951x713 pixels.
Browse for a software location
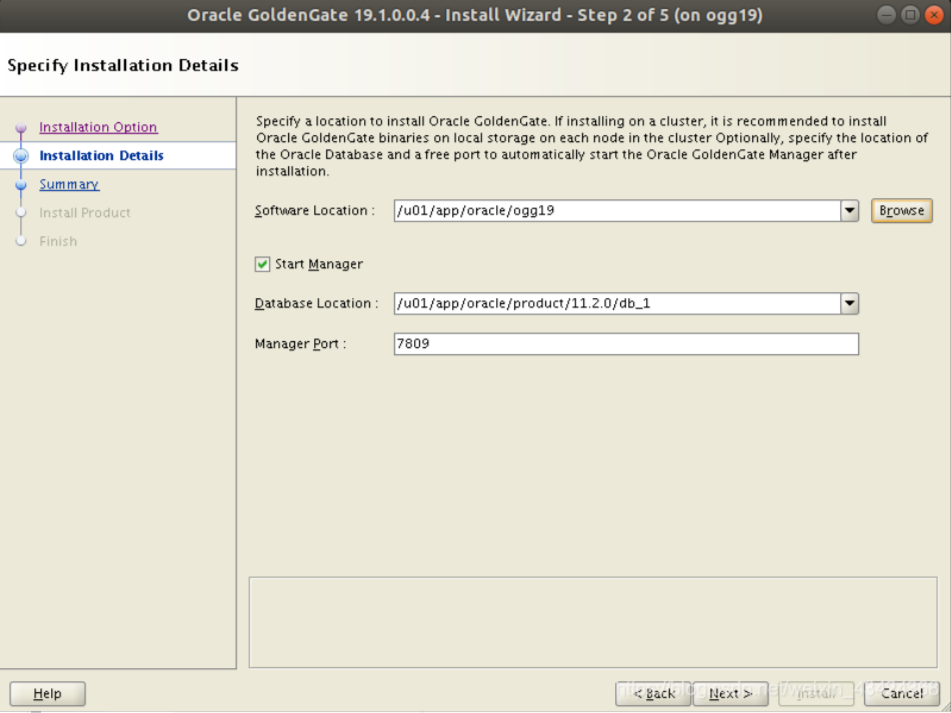(x=902, y=211)
